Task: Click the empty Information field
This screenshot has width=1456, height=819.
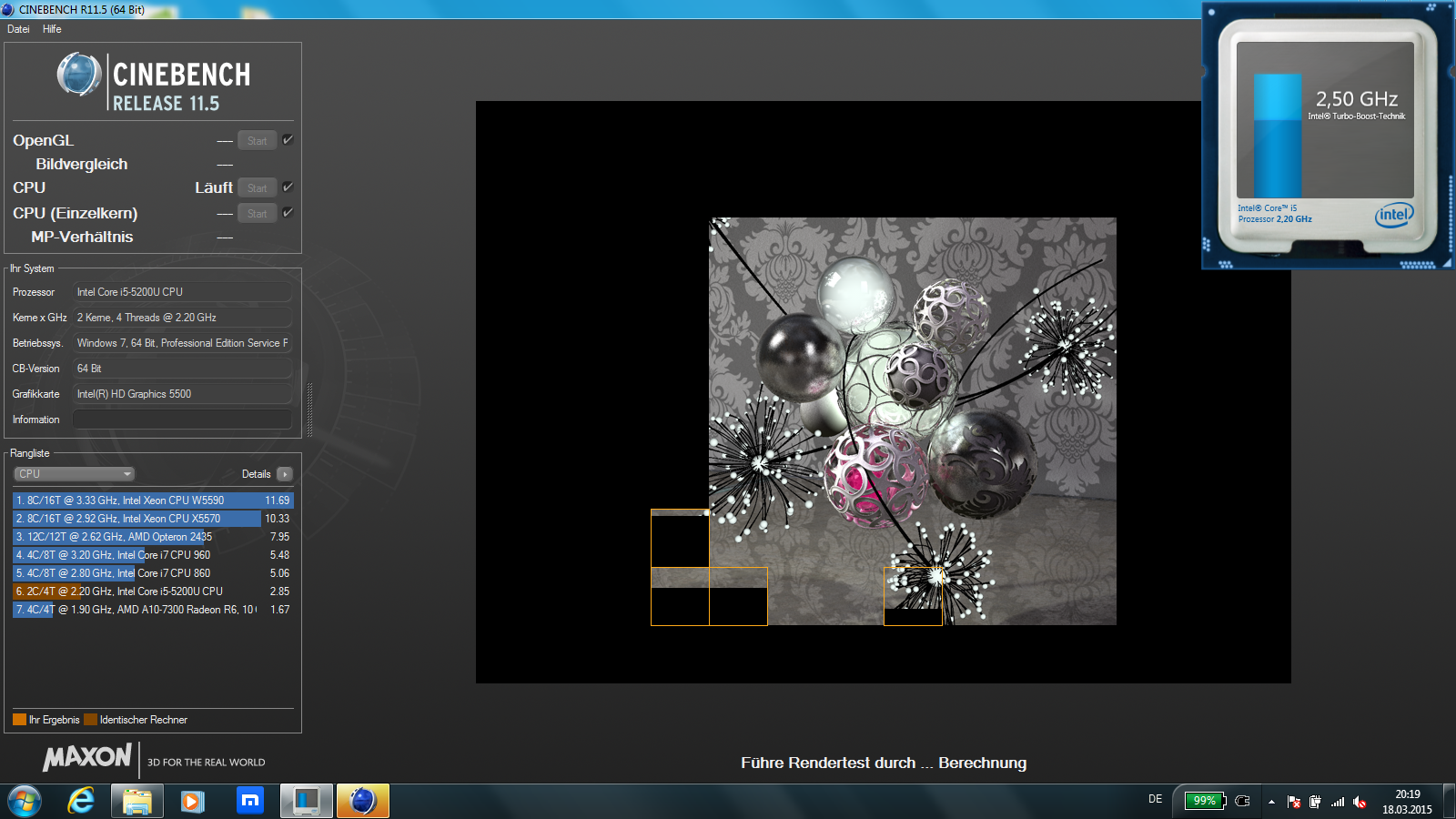Action: [182, 420]
